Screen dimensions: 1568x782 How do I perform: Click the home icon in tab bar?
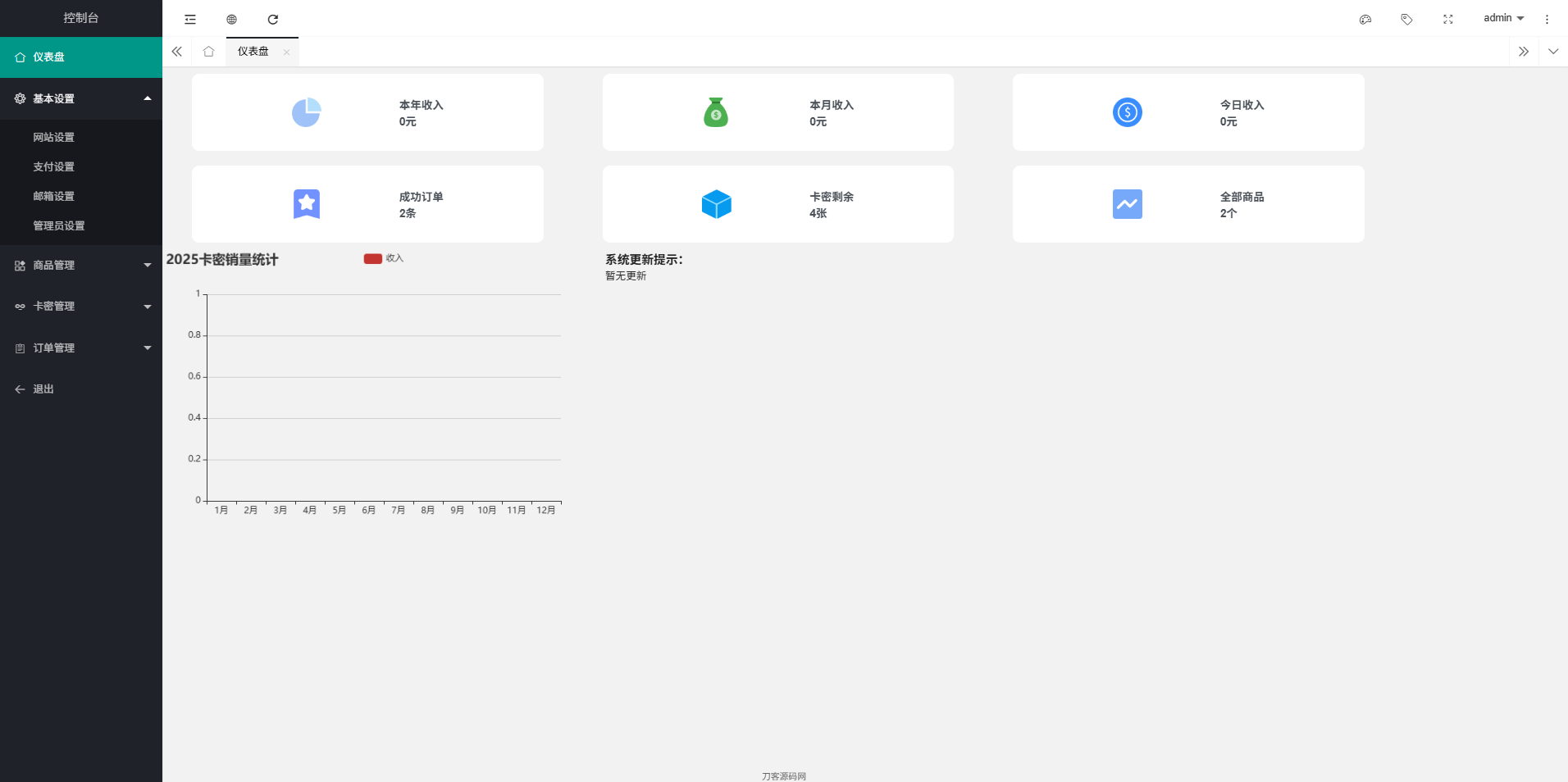click(x=209, y=52)
